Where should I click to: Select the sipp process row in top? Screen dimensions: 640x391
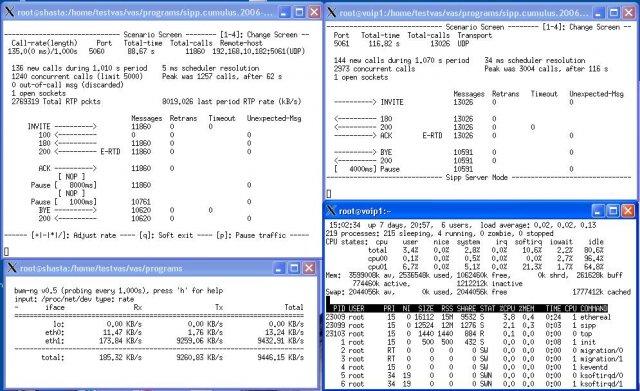click(x=461, y=325)
